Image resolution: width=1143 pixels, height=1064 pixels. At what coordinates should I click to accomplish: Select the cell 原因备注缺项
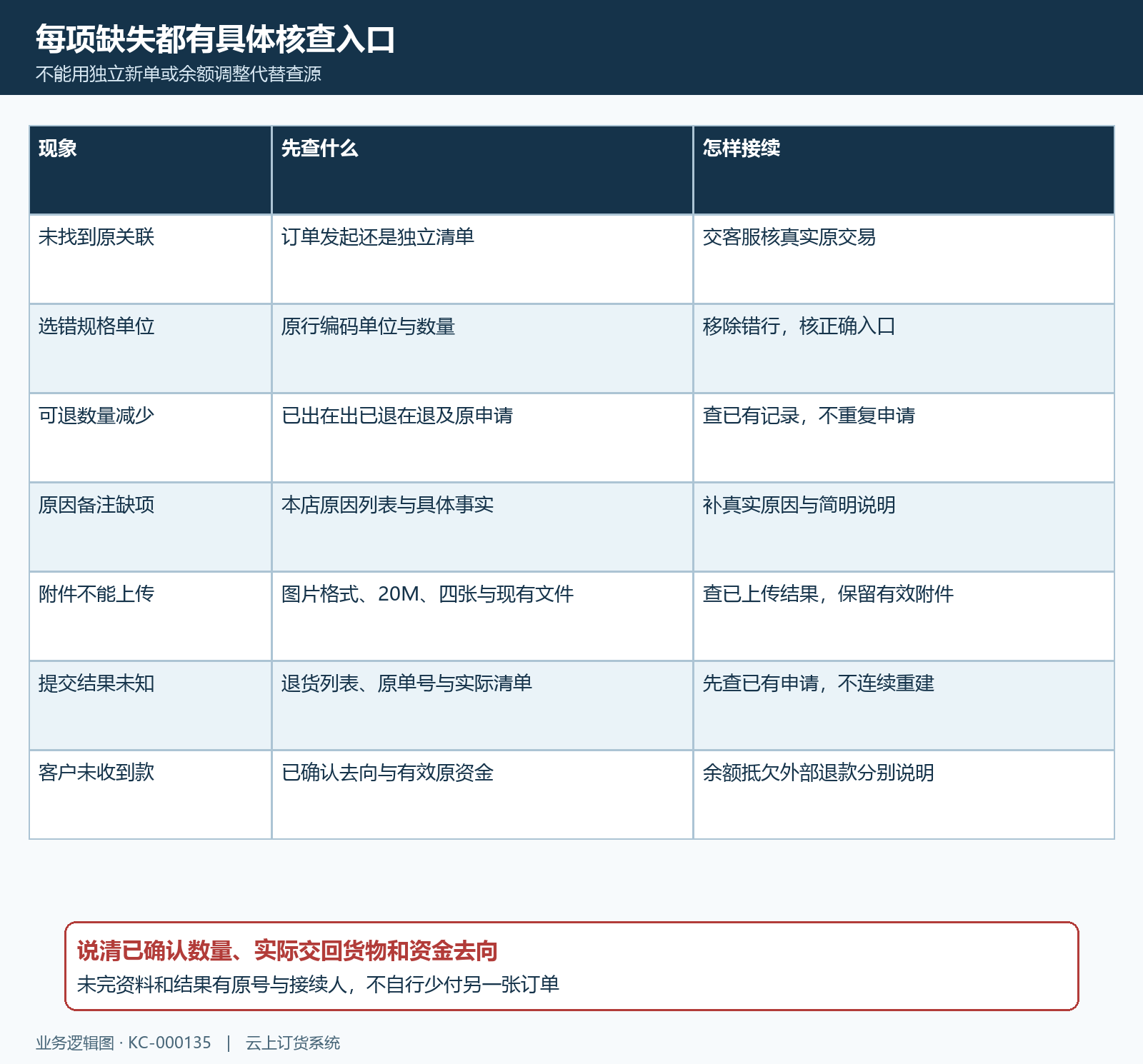click(x=150, y=527)
